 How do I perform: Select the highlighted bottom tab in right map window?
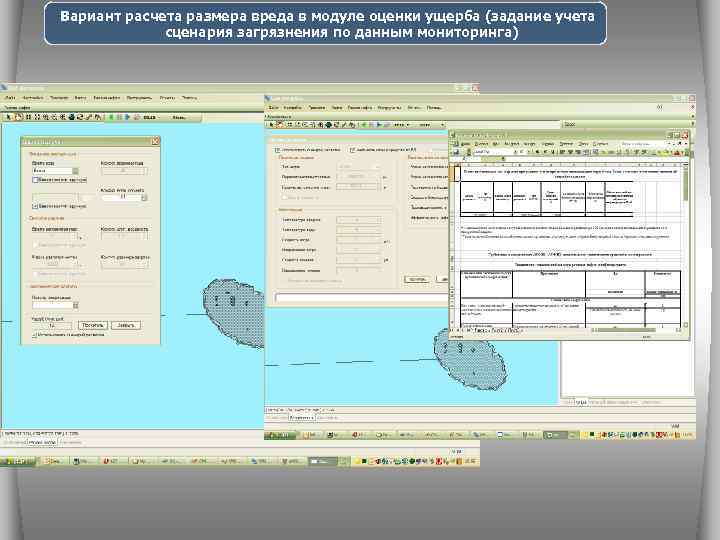[301, 418]
